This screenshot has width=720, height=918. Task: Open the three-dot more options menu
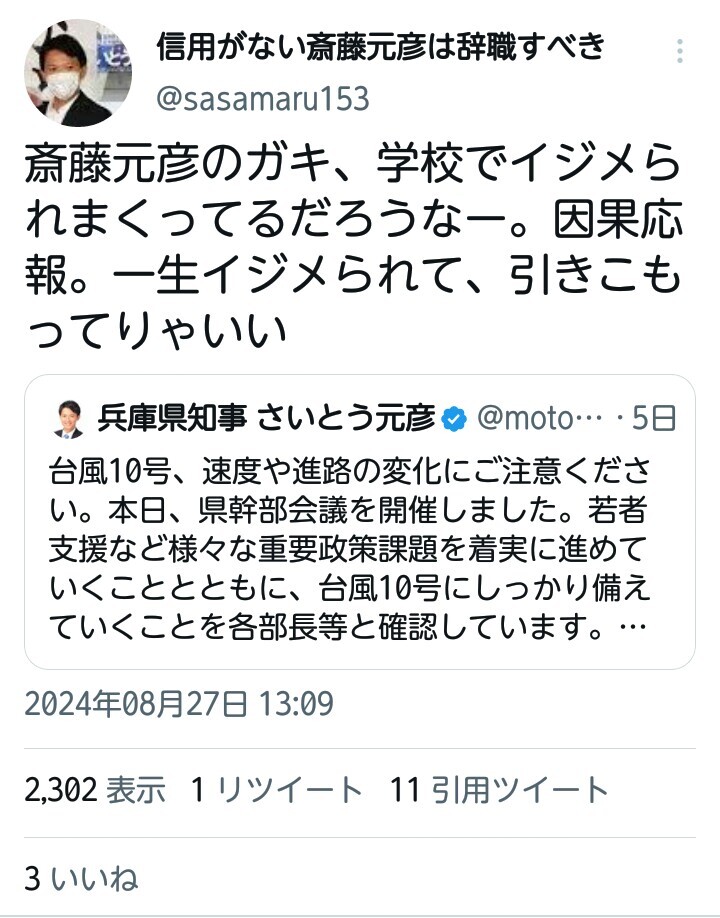tap(680, 52)
